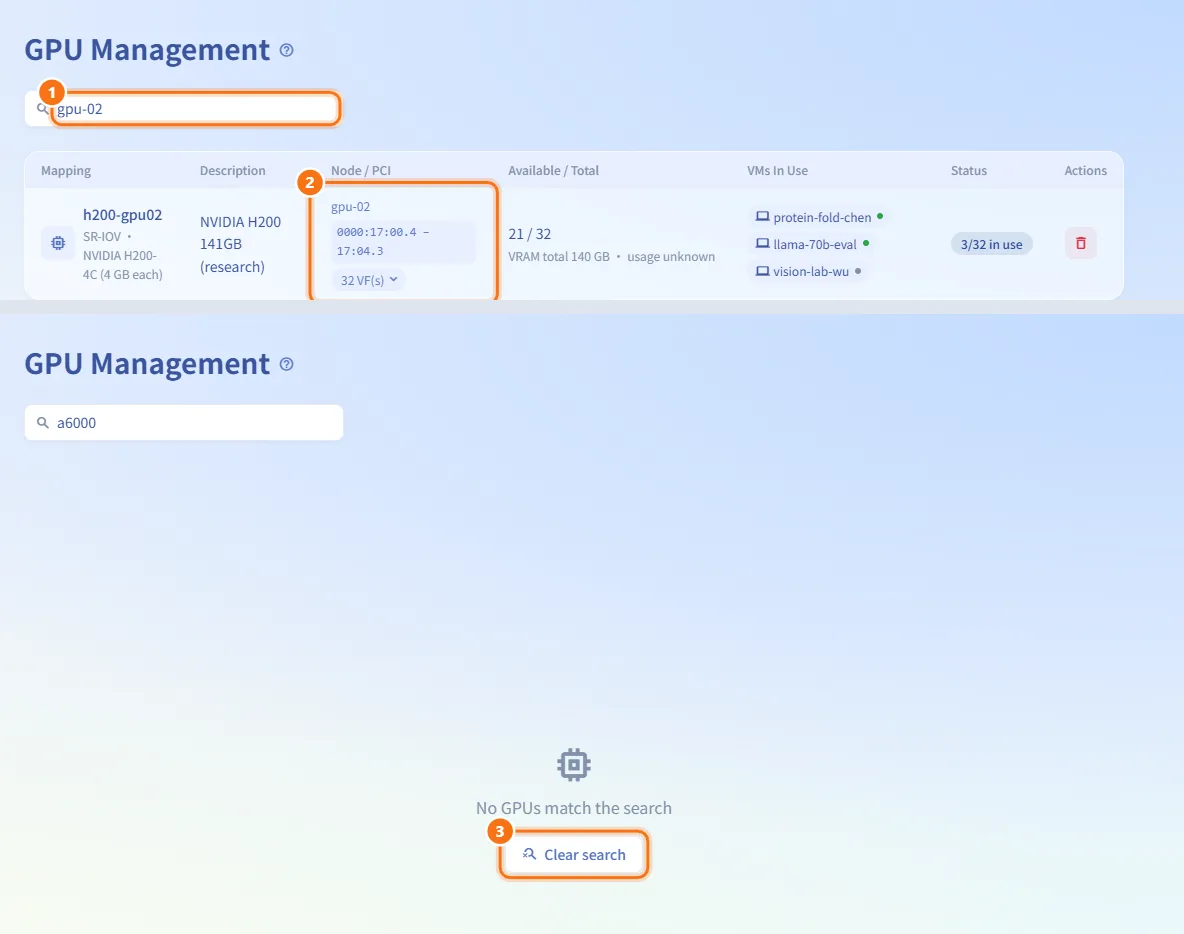
Task: Sort by the Description column header
Action: coord(233,171)
